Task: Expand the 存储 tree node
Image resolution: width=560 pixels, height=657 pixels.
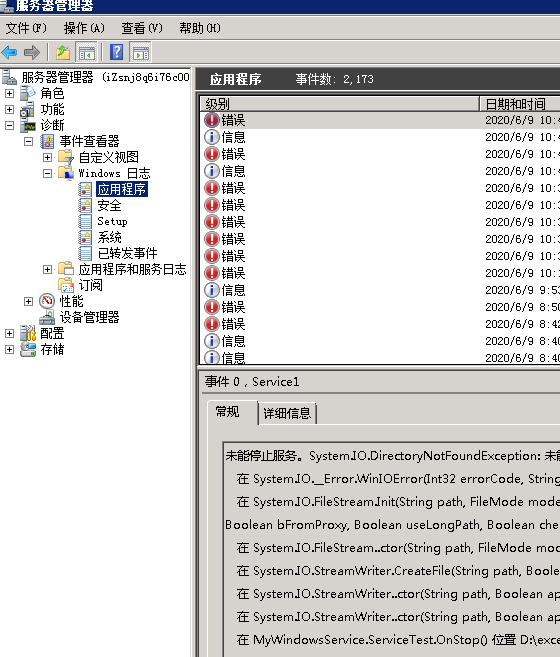Action: 9,349
